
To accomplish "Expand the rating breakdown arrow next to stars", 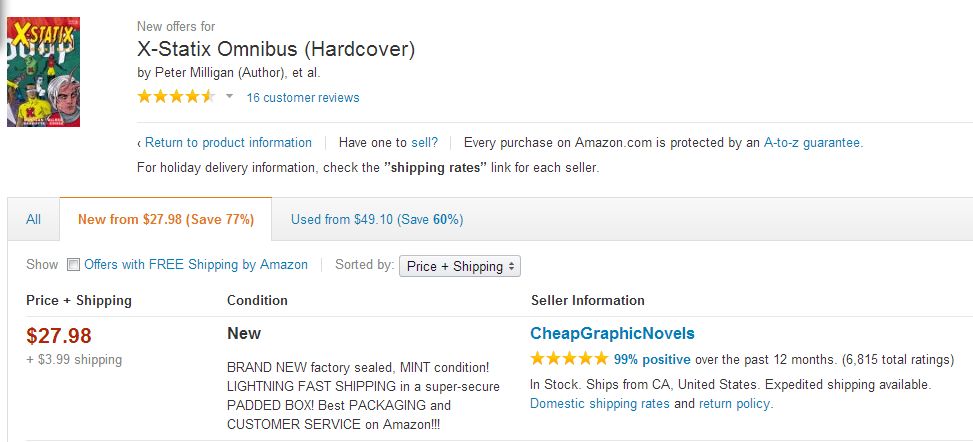I will [229, 97].
